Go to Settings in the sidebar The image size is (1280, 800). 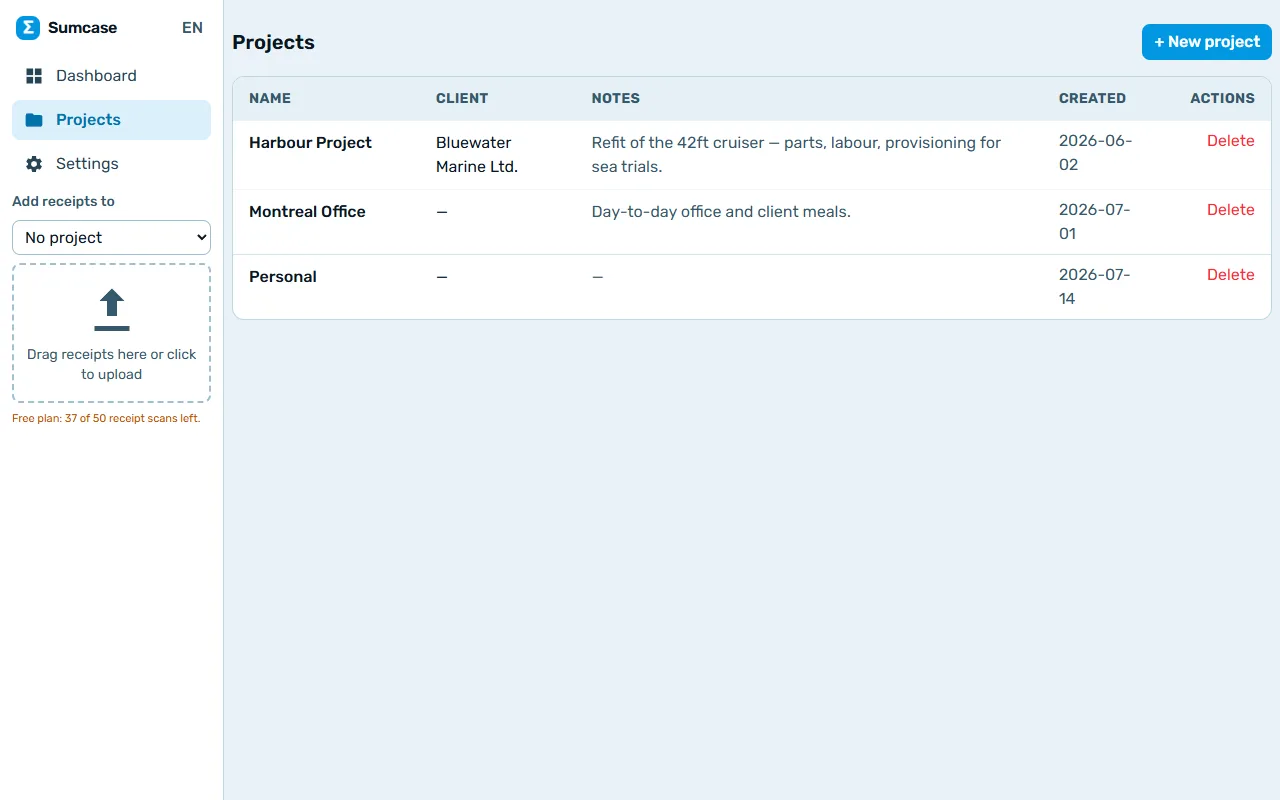point(111,164)
